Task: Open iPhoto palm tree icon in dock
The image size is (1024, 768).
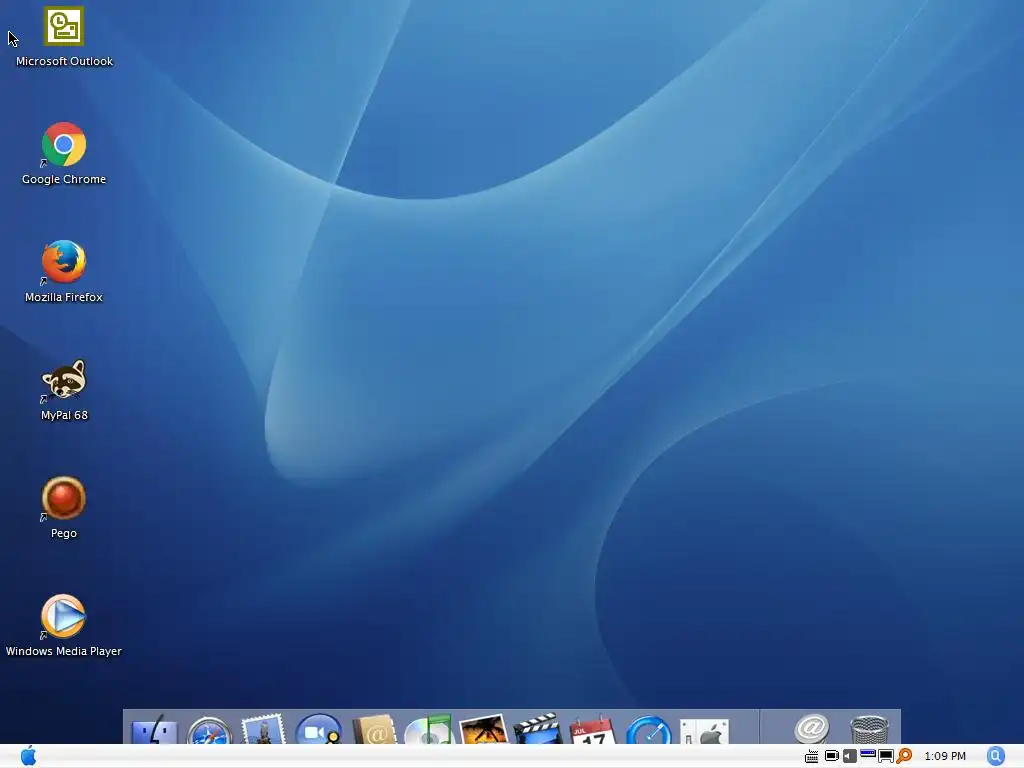Action: pyautogui.click(x=483, y=729)
